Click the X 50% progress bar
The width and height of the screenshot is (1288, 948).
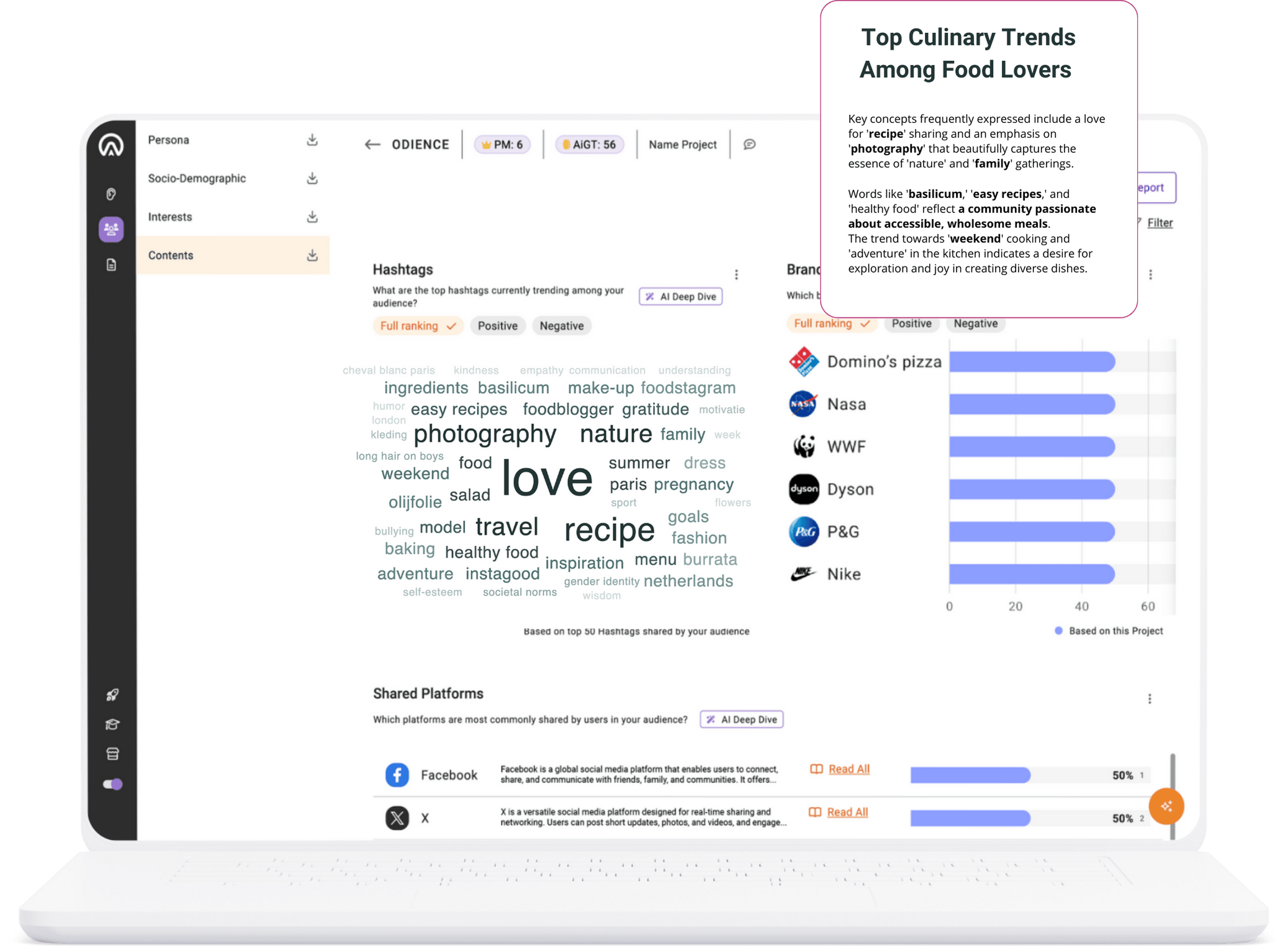970,818
